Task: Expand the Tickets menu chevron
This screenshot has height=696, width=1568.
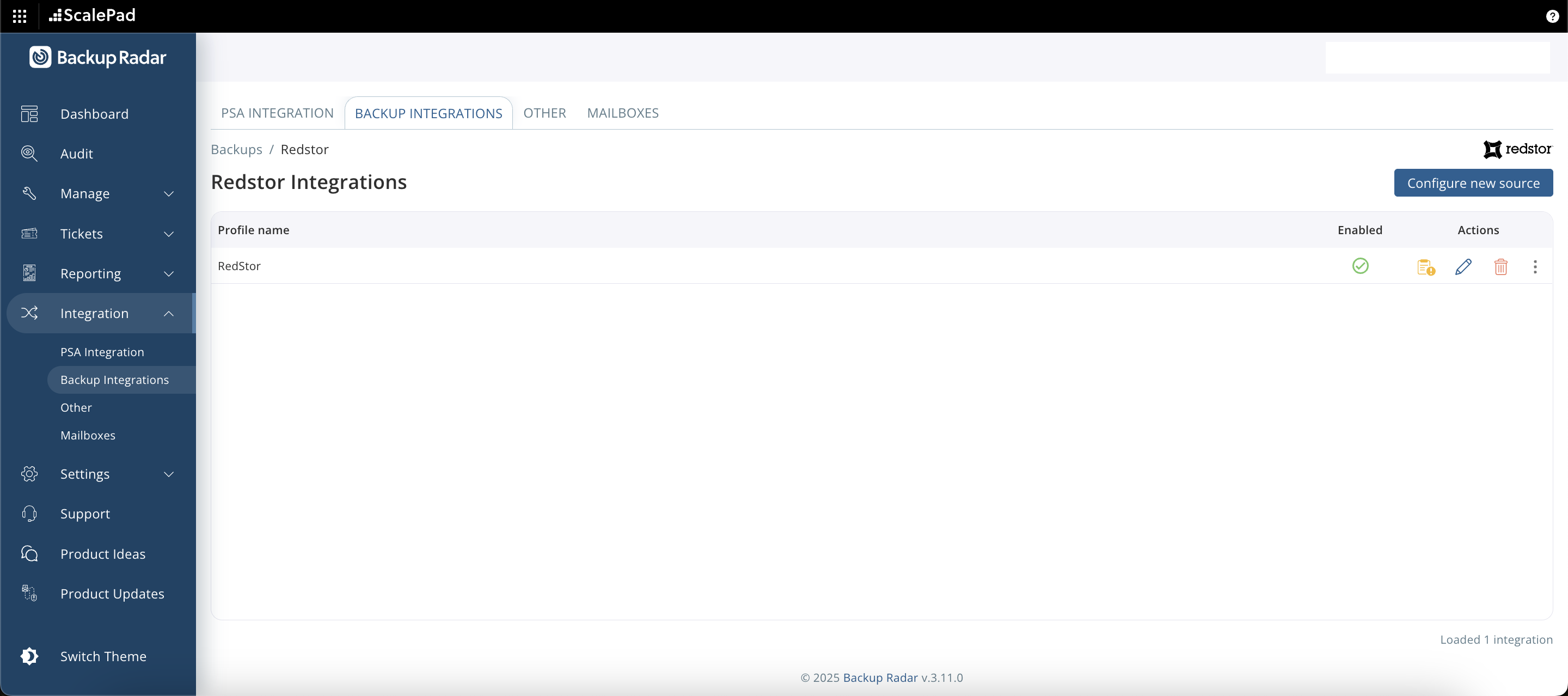Action: click(x=169, y=234)
